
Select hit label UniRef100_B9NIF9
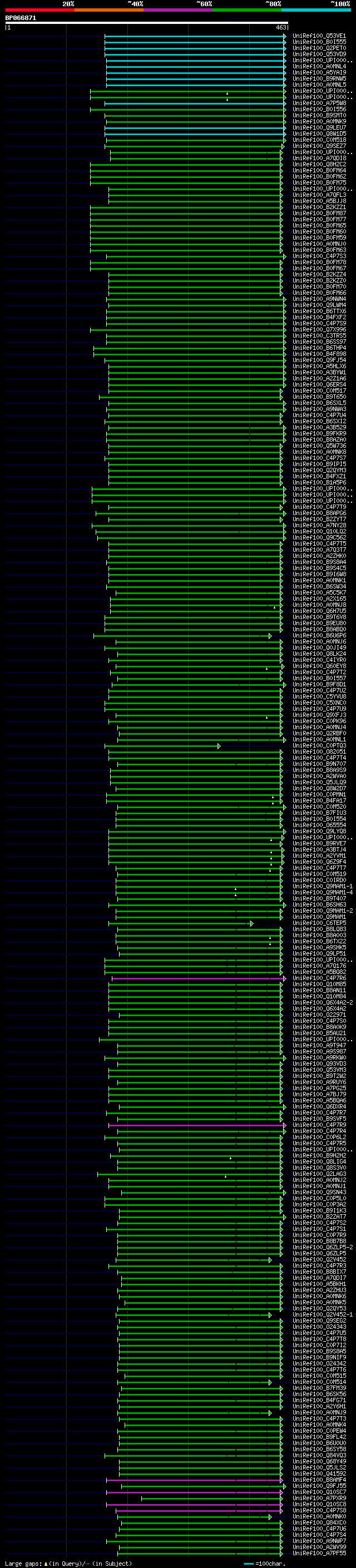click(319, 1357)
